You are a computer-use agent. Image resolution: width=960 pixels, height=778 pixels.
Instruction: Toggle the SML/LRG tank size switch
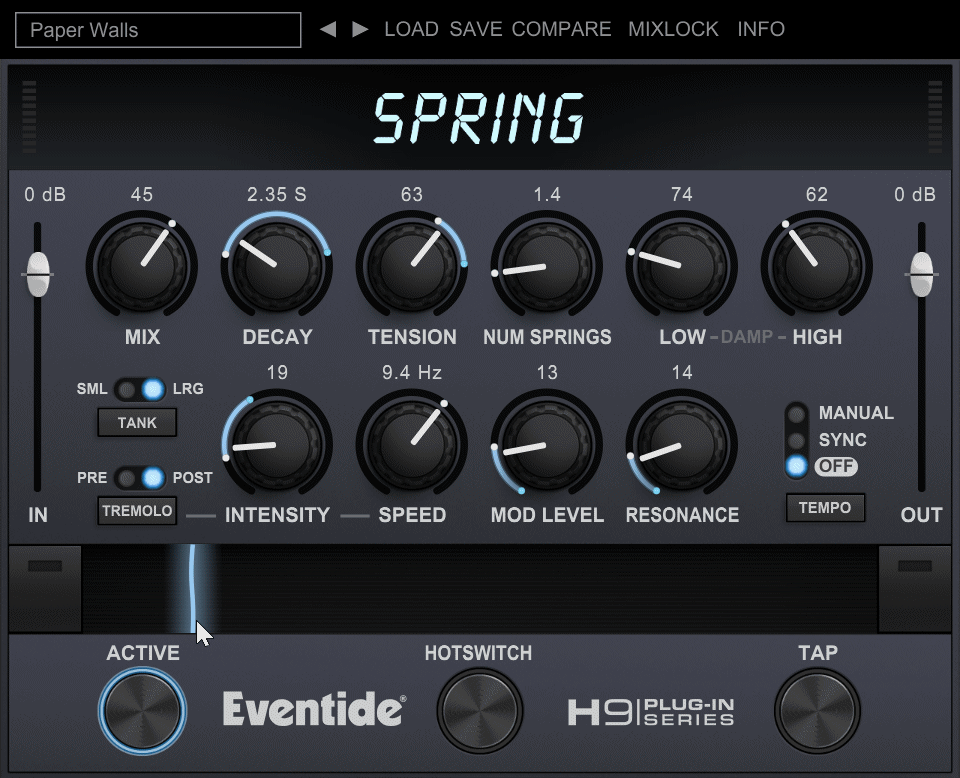(x=139, y=389)
